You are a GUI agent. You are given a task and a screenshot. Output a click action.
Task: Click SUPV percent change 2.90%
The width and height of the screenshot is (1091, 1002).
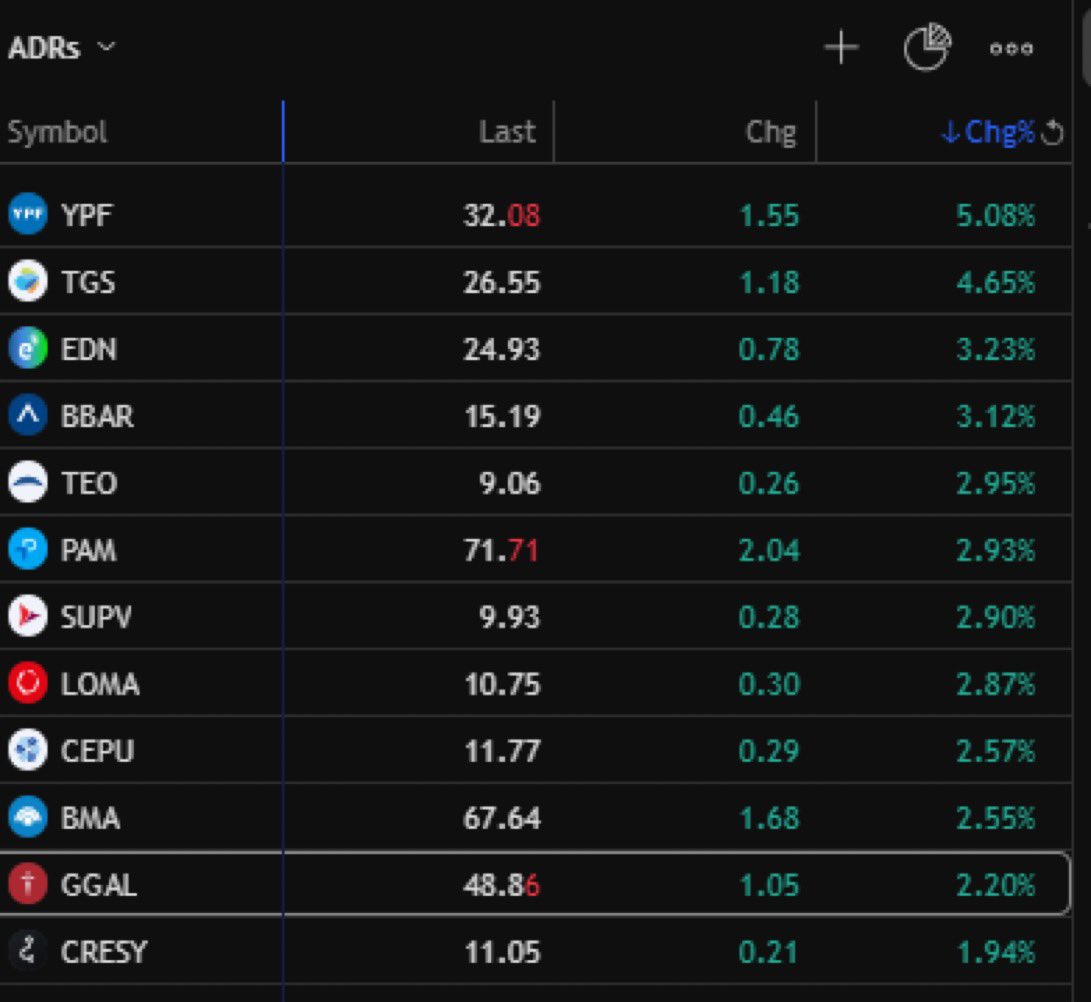996,617
